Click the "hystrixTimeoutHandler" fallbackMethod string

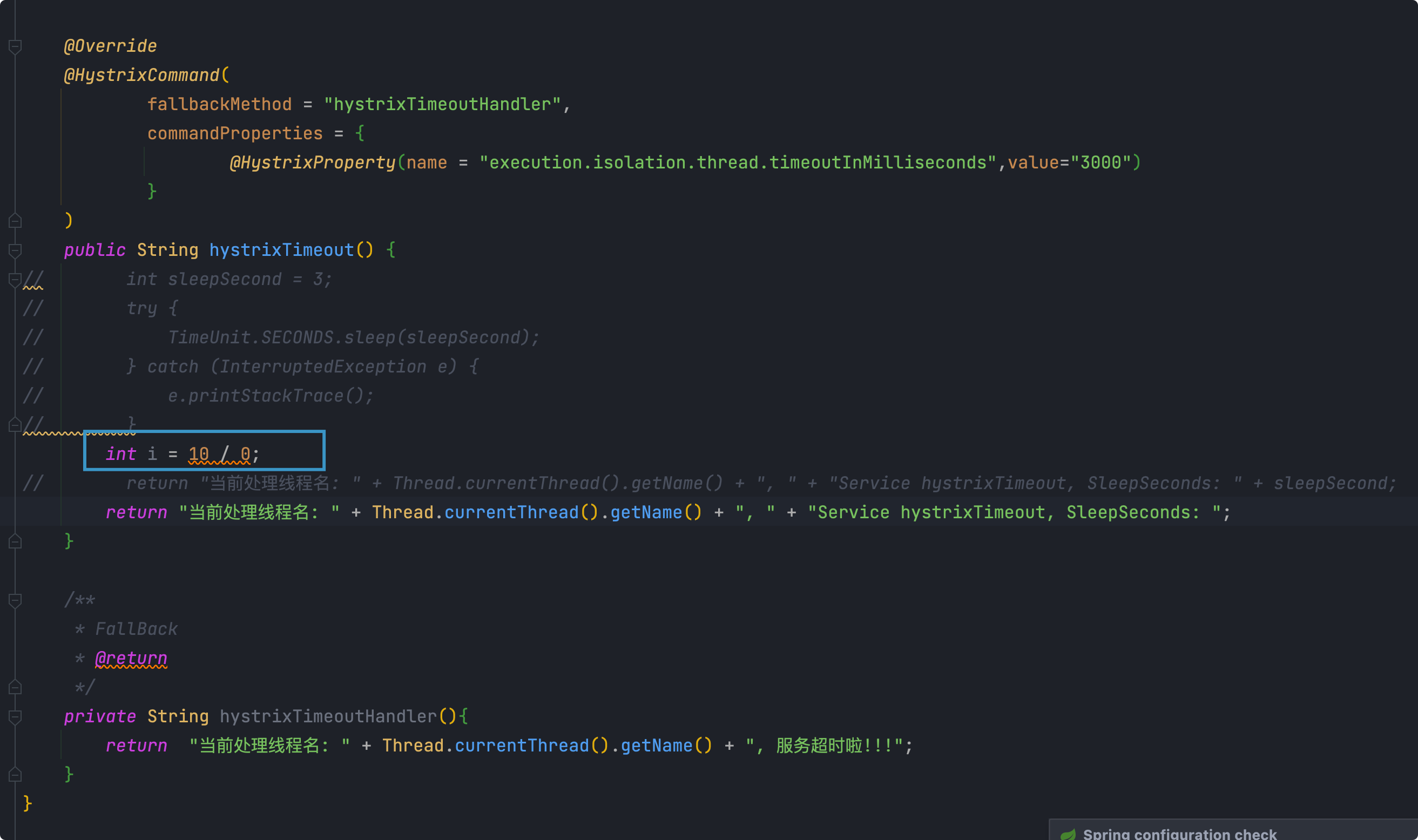click(x=442, y=105)
